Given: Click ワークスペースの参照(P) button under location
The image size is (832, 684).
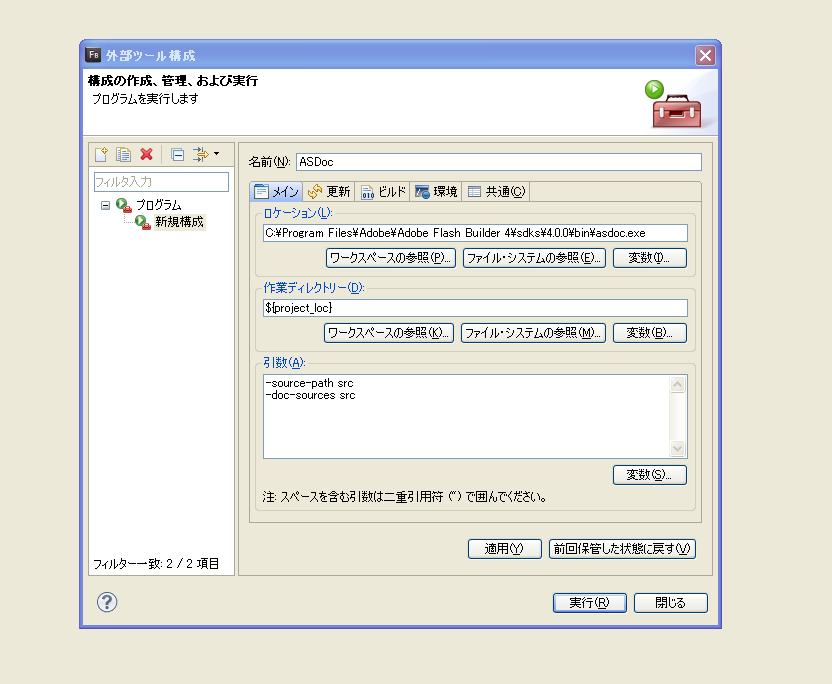Looking at the screenshot, I should (391, 258).
